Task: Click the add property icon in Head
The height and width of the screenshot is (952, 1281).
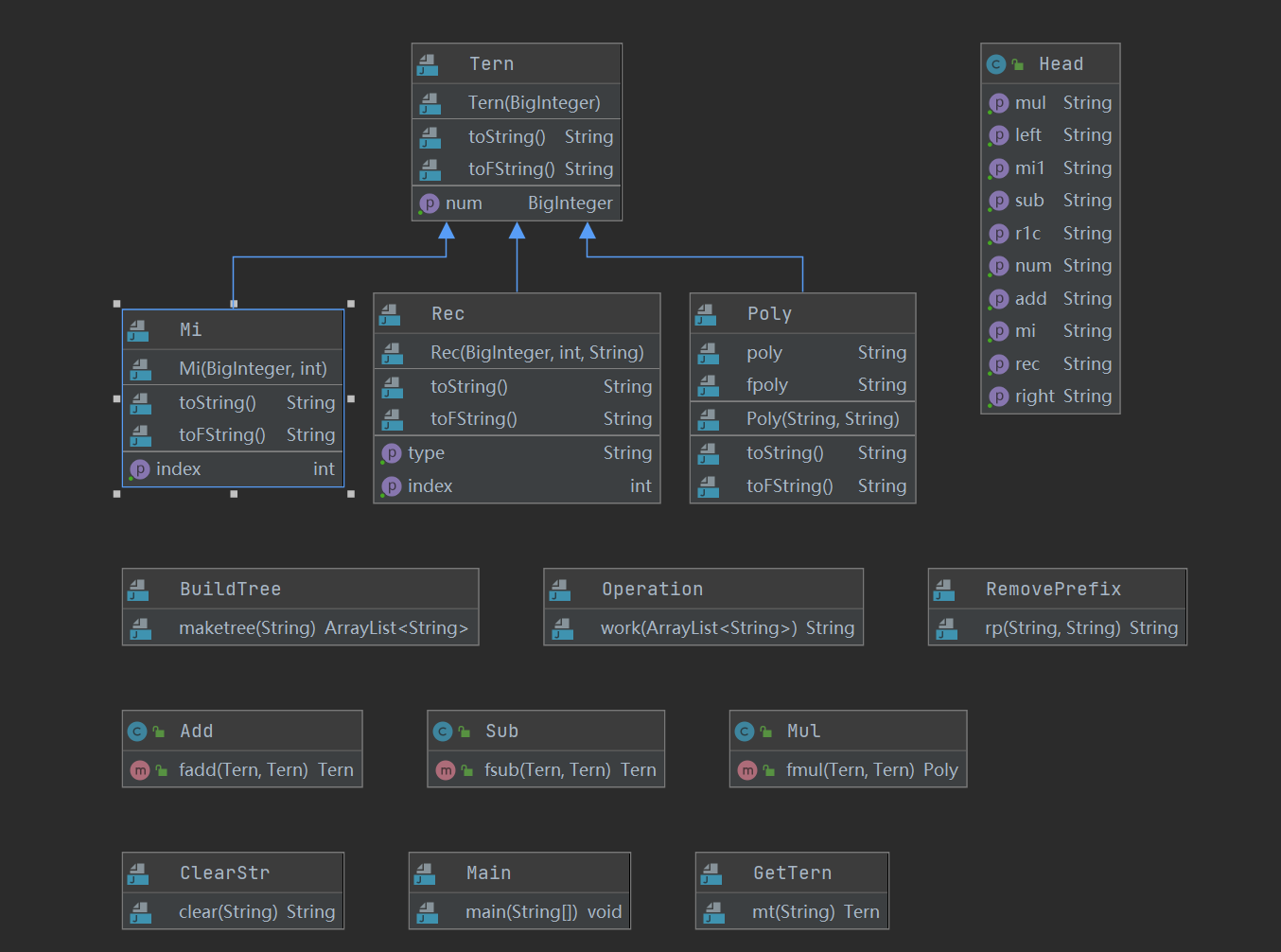Action: point(998,299)
